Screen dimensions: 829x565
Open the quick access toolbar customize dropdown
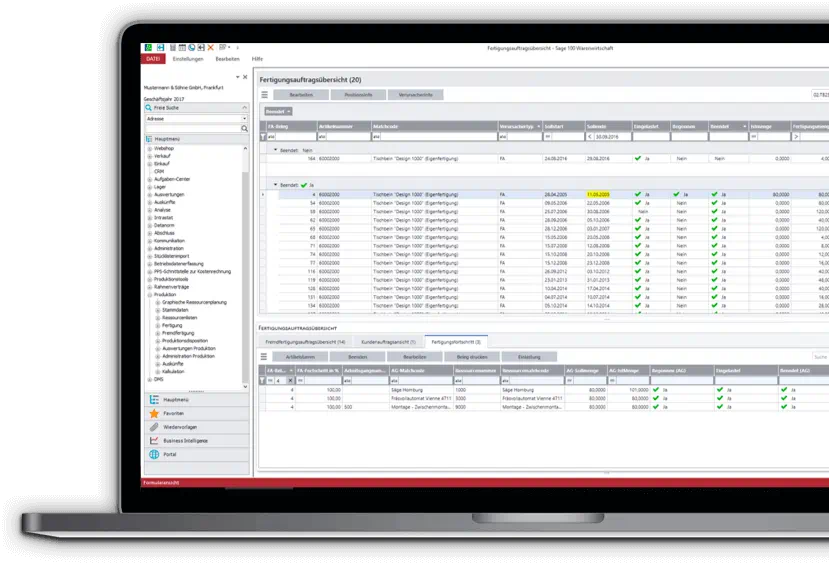pos(237,48)
